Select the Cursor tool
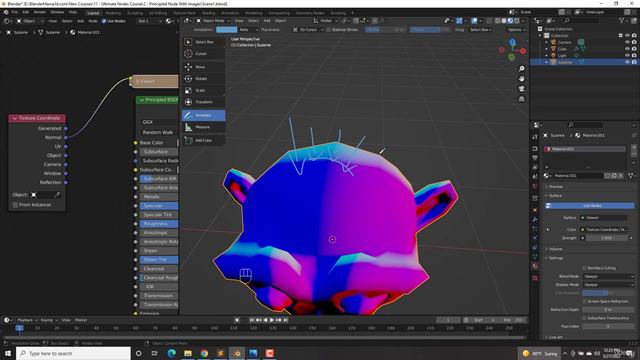640x360 pixels. point(203,53)
